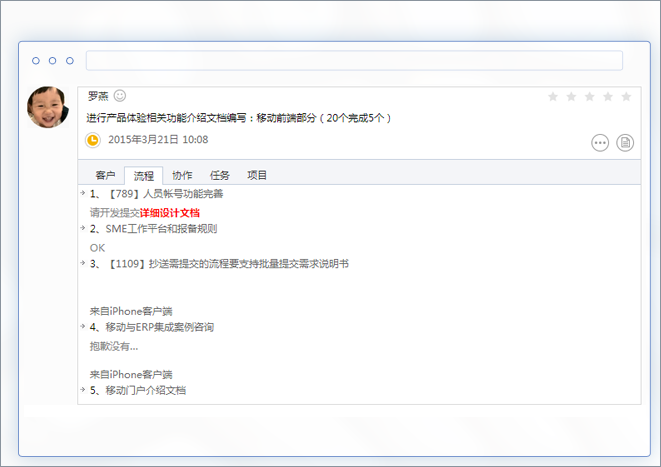Open the 罗燕 user name
Screen dimensions: 661x467
98,97
